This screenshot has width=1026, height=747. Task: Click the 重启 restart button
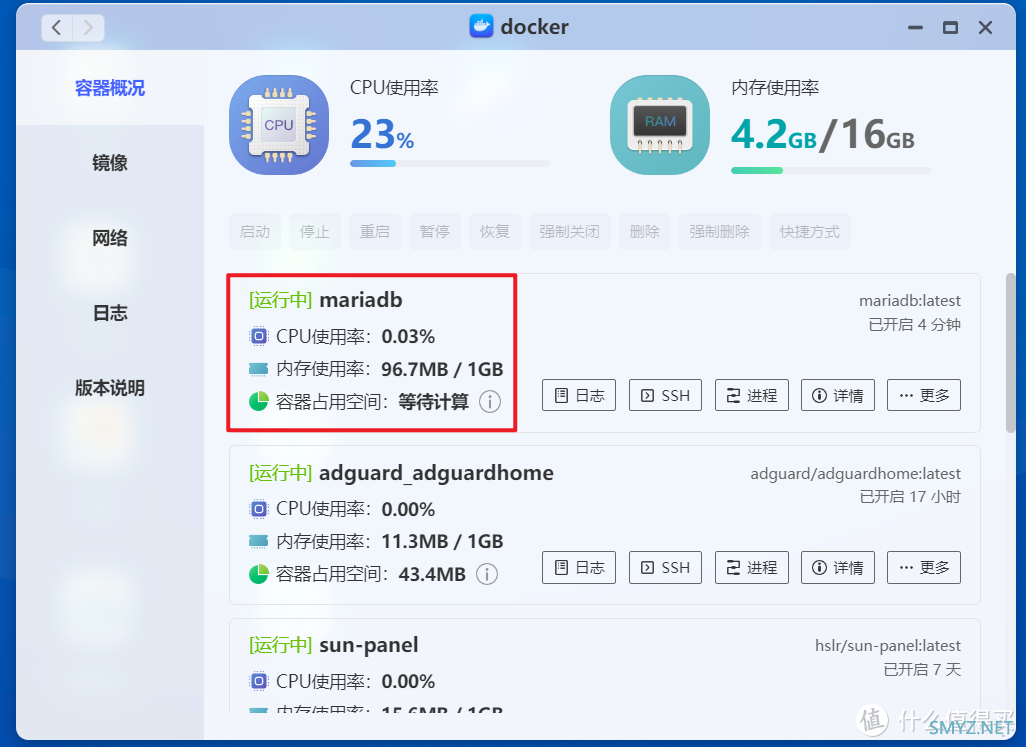(x=375, y=232)
